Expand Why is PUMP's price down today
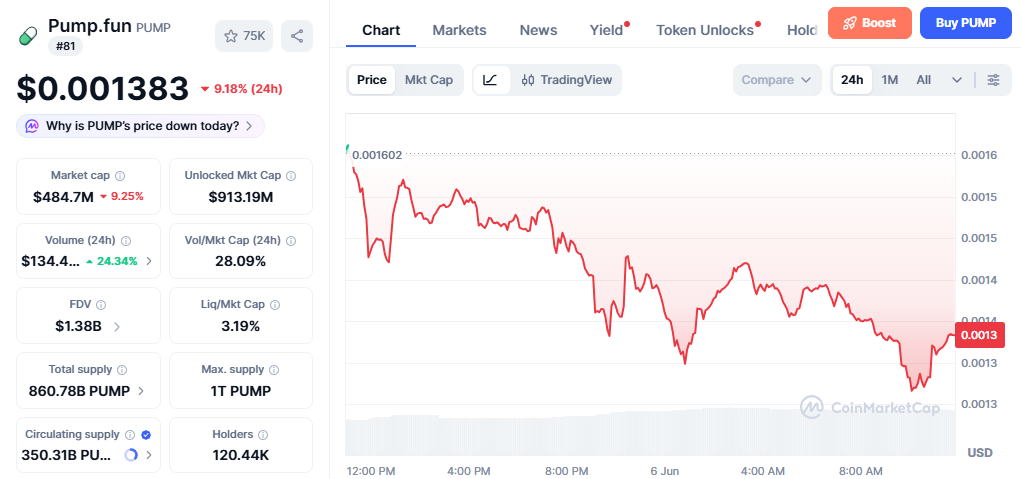The height and width of the screenshot is (479, 1021). pyautogui.click(x=141, y=126)
